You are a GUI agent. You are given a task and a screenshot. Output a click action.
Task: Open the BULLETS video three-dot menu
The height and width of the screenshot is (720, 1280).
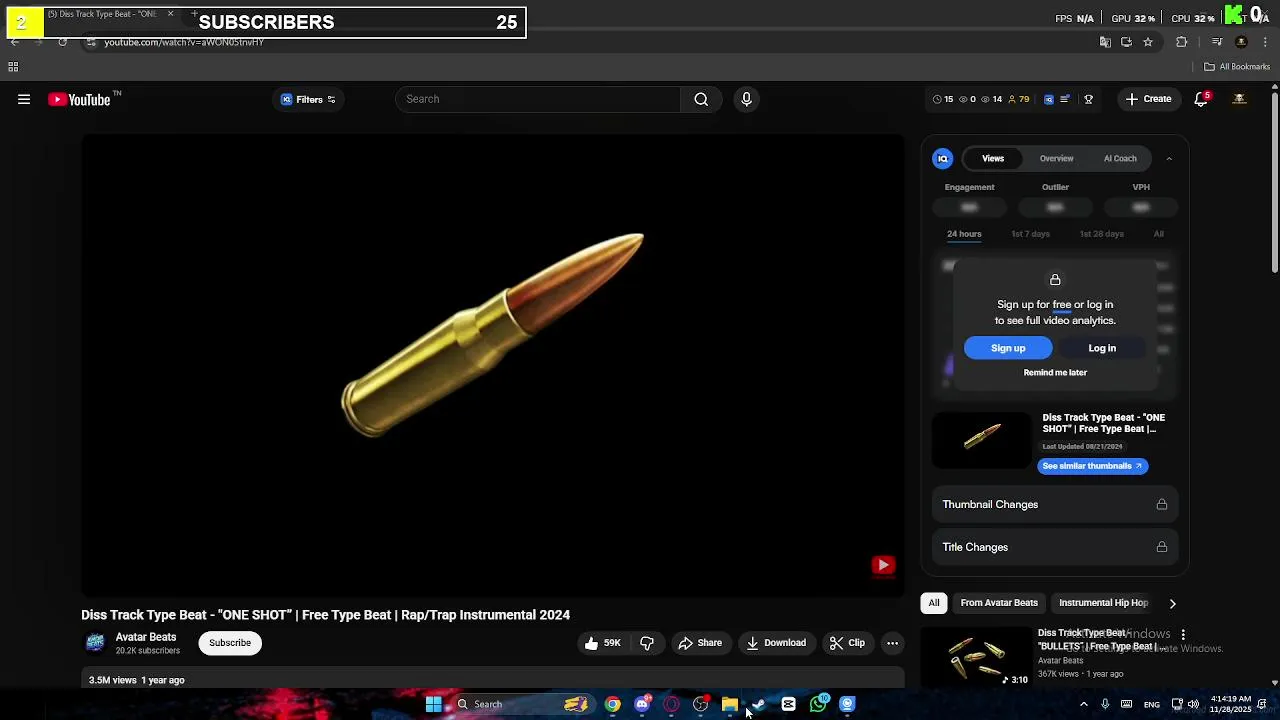coord(1183,635)
